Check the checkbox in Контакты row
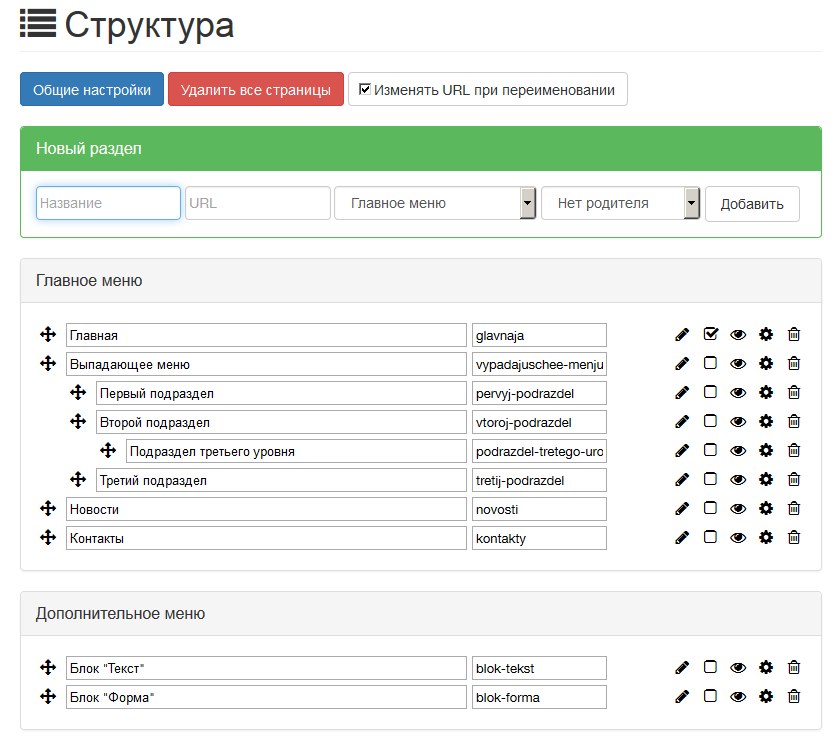The height and width of the screenshot is (740, 840). click(x=710, y=537)
